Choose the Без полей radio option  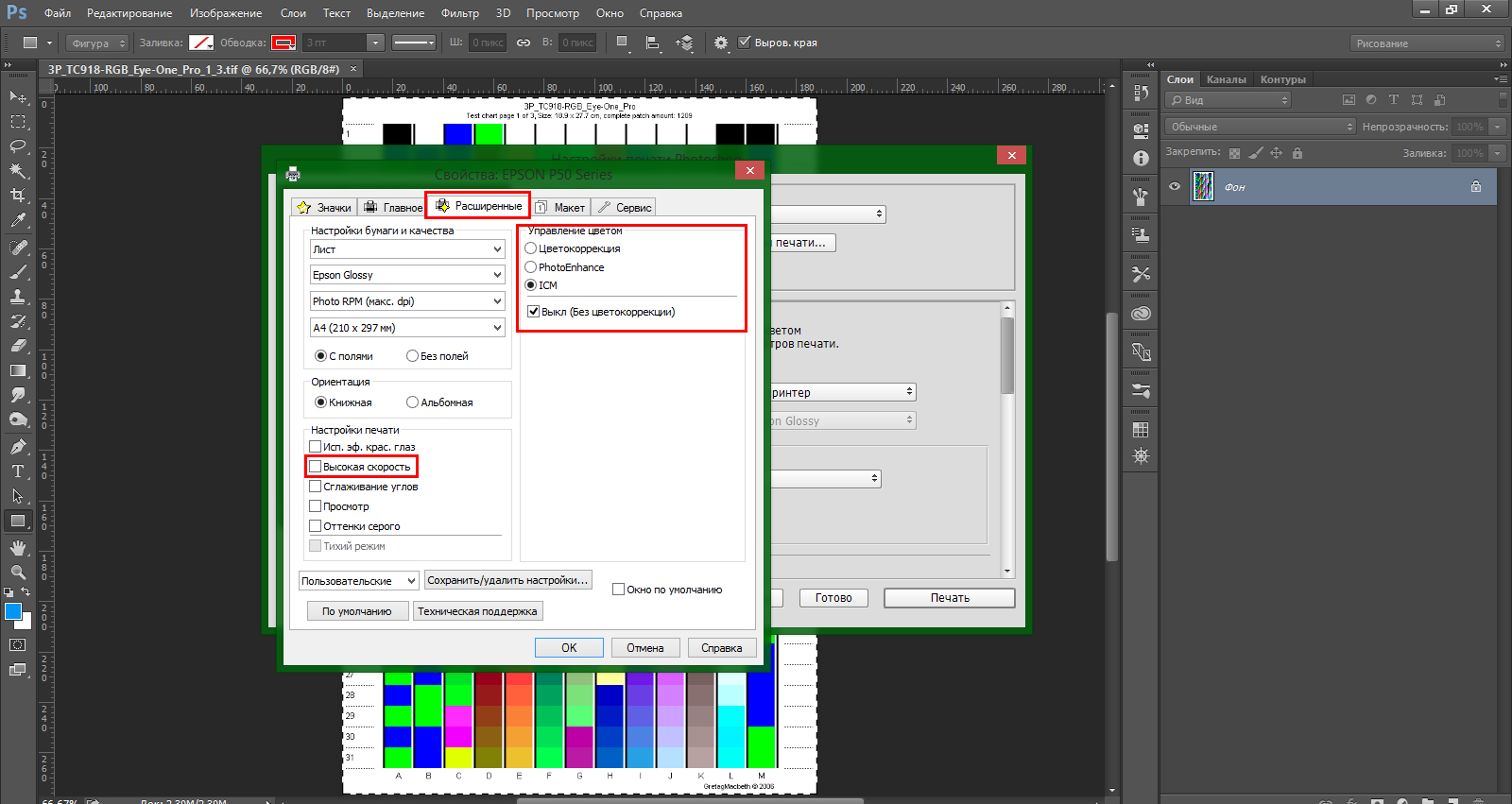[412, 356]
